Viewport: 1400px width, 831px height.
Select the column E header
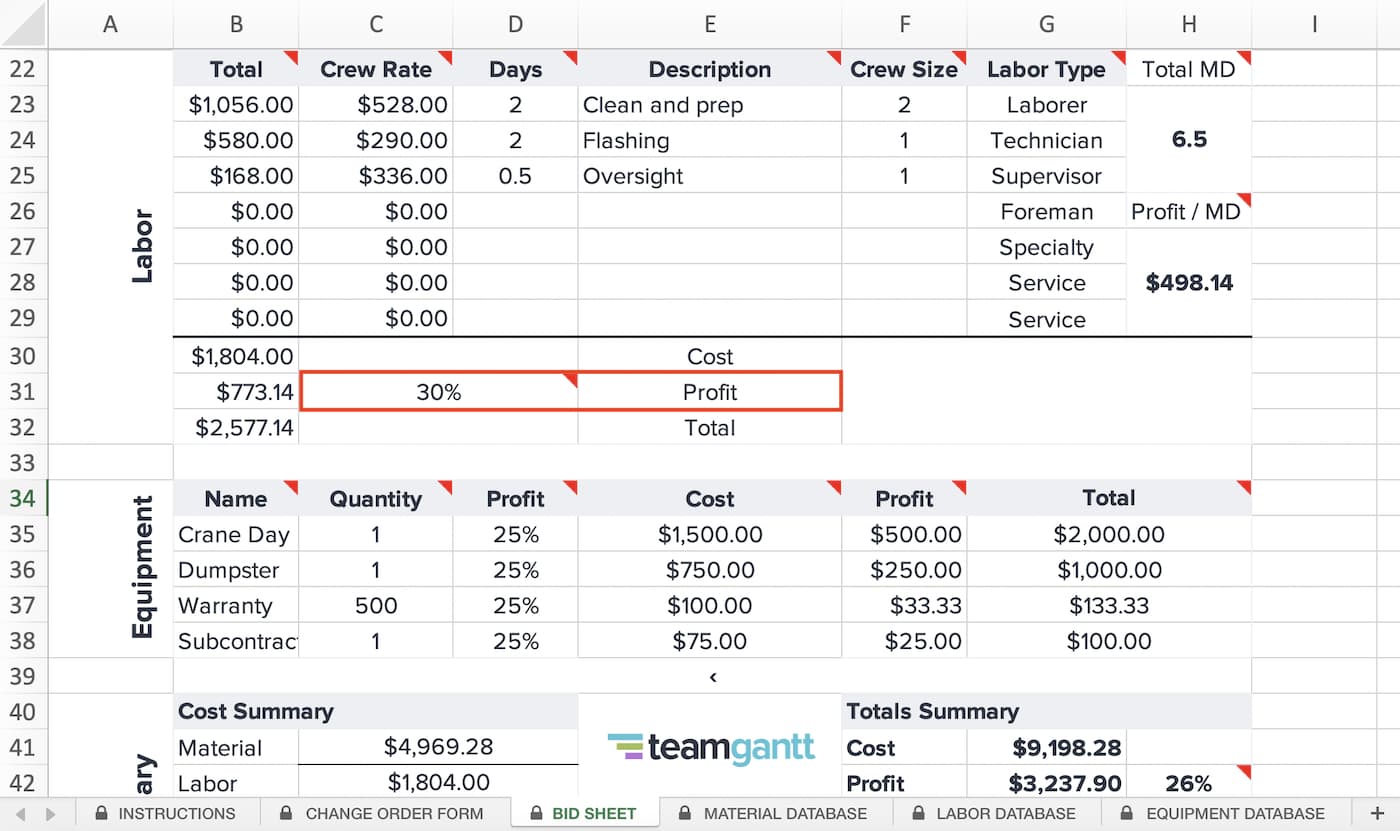(x=709, y=24)
